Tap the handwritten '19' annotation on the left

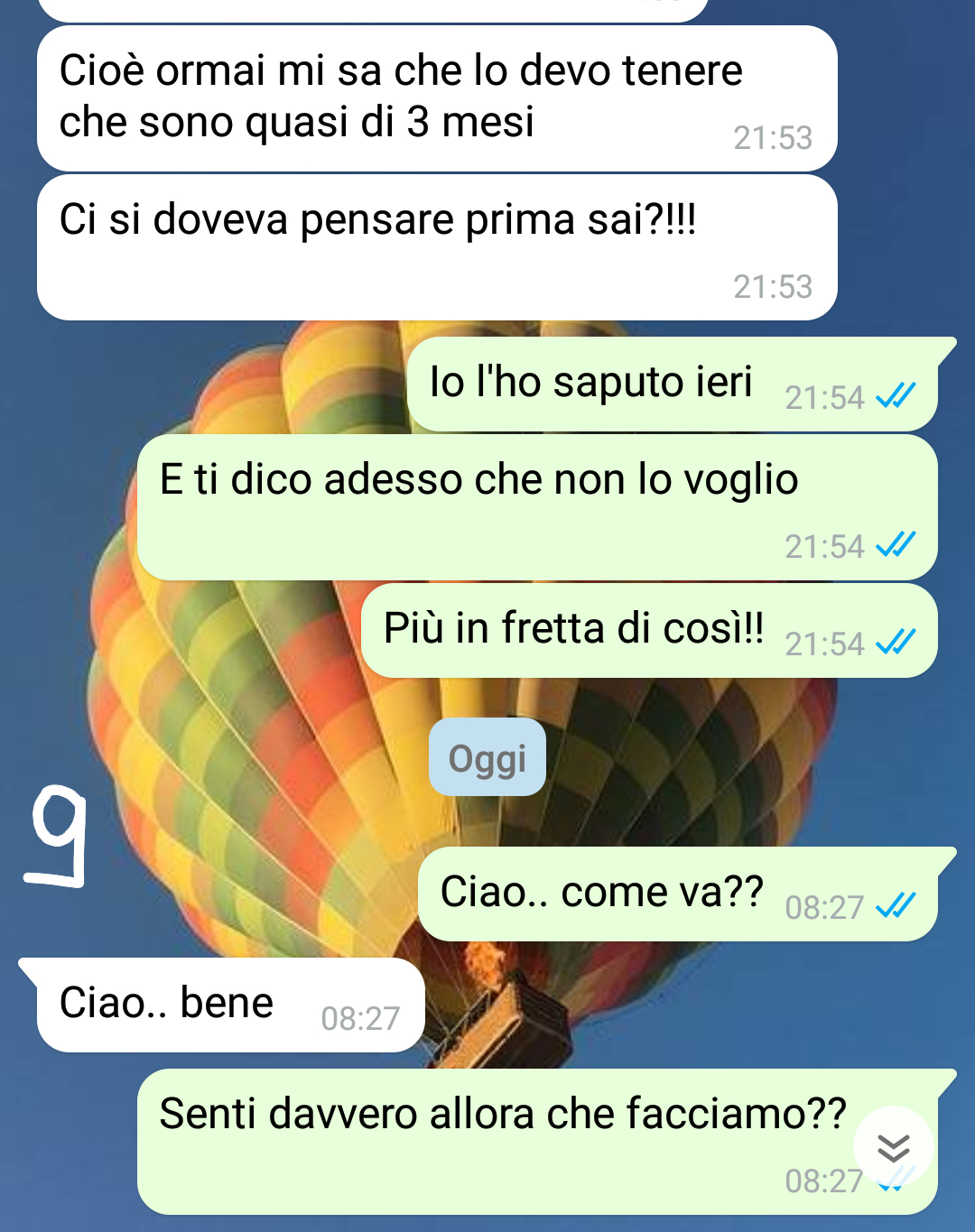click(x=57, y=836)
